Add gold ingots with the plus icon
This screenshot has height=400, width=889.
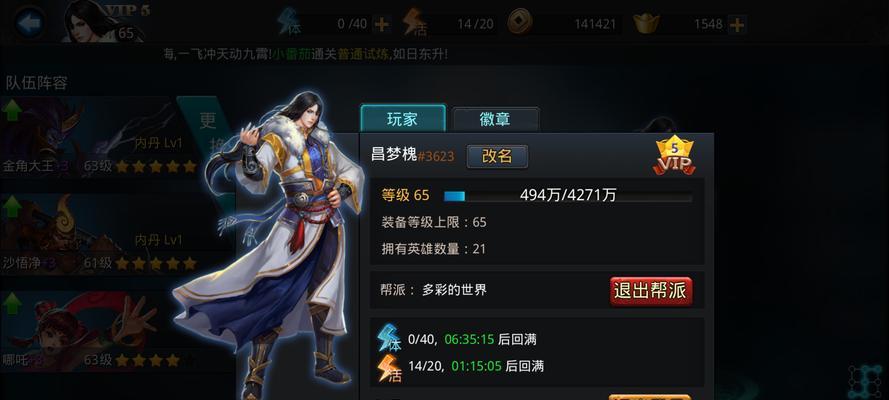(x=737, y=24)
